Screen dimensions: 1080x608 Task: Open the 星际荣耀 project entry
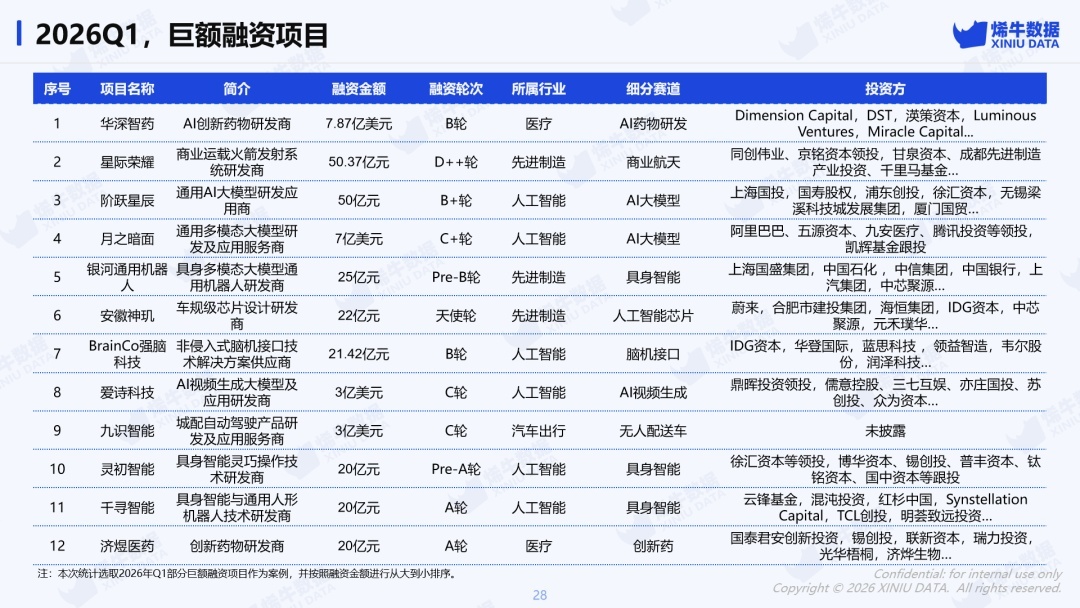(127, 162)
